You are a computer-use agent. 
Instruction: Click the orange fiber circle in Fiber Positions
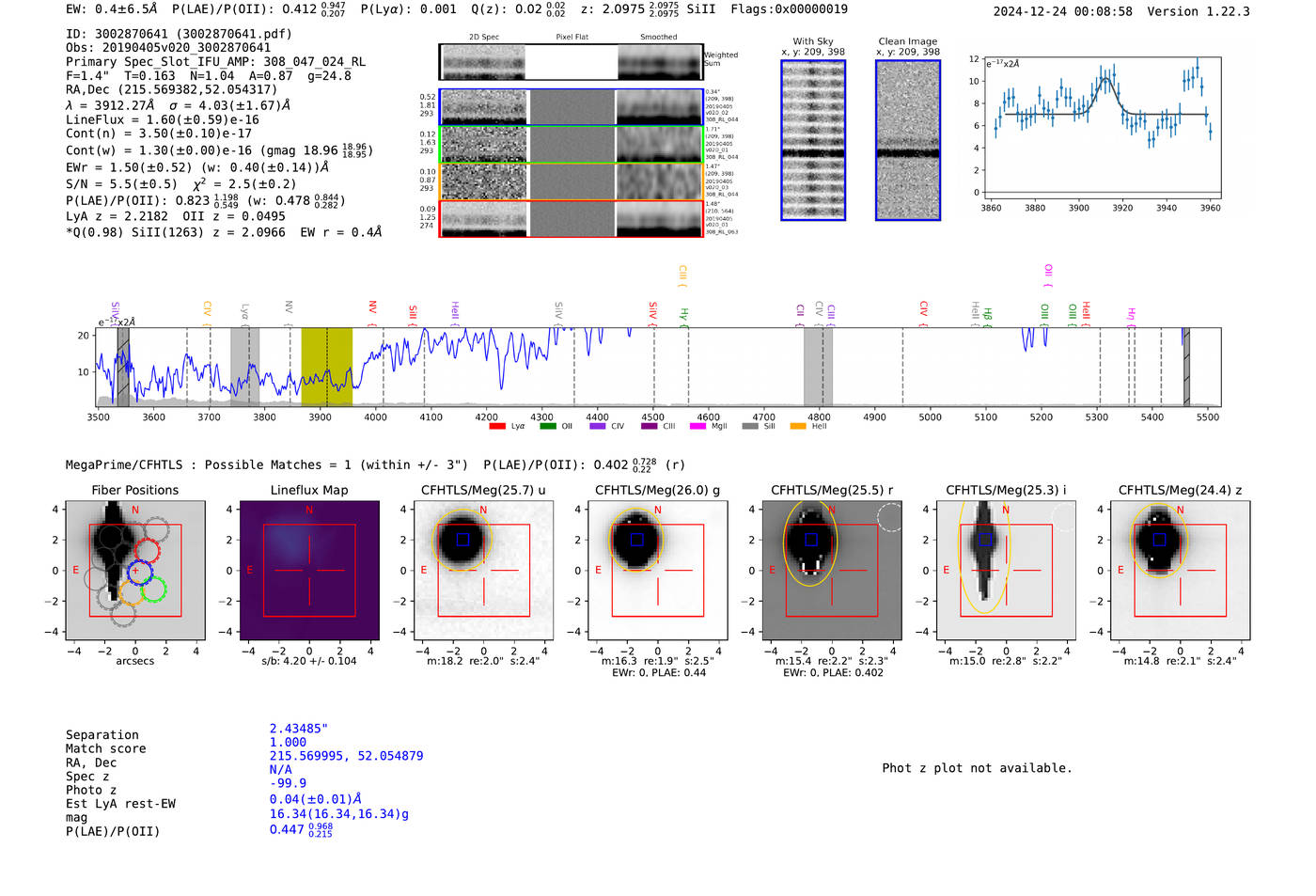click(x=132, y=591)
